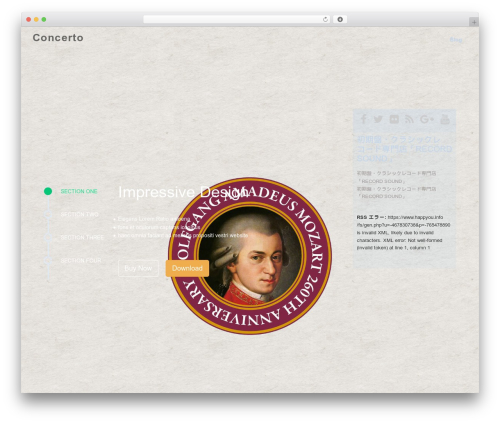Select the Section Three marker dot
Viewport: 500px width, 423px height.
pos(48,237)
